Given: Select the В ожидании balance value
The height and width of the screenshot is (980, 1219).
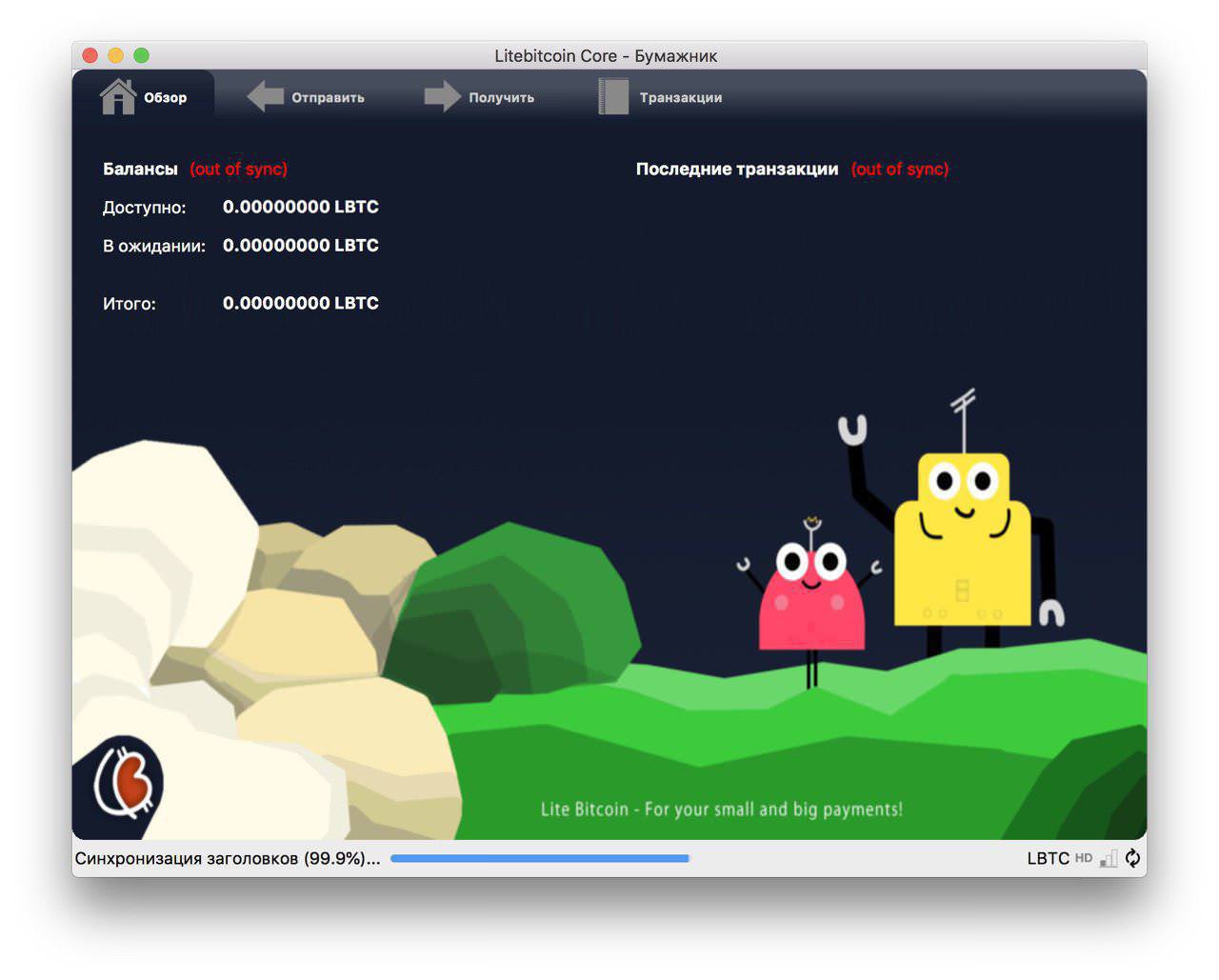Looking at the screenshot, I should point(301,245).
